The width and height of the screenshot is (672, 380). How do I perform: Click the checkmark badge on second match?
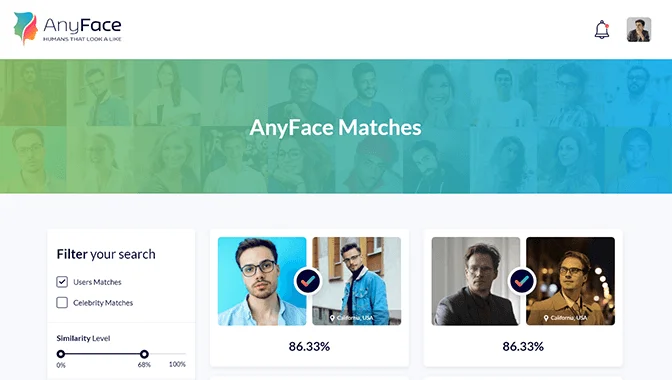pyautogui.click(x=522, y=281)
